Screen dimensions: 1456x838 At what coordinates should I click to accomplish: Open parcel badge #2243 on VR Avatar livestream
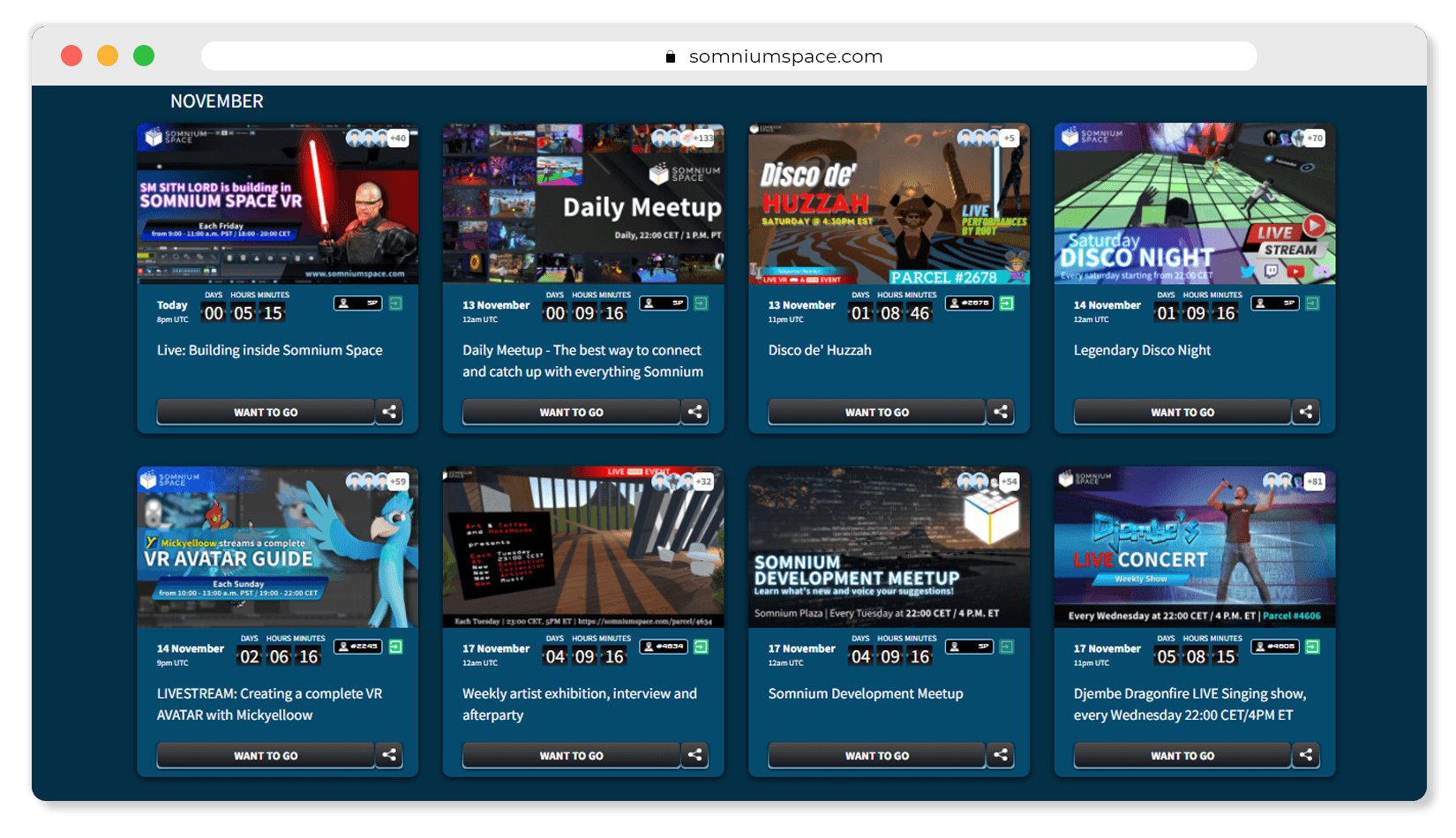pyautogui.click(x=357, y=647)
